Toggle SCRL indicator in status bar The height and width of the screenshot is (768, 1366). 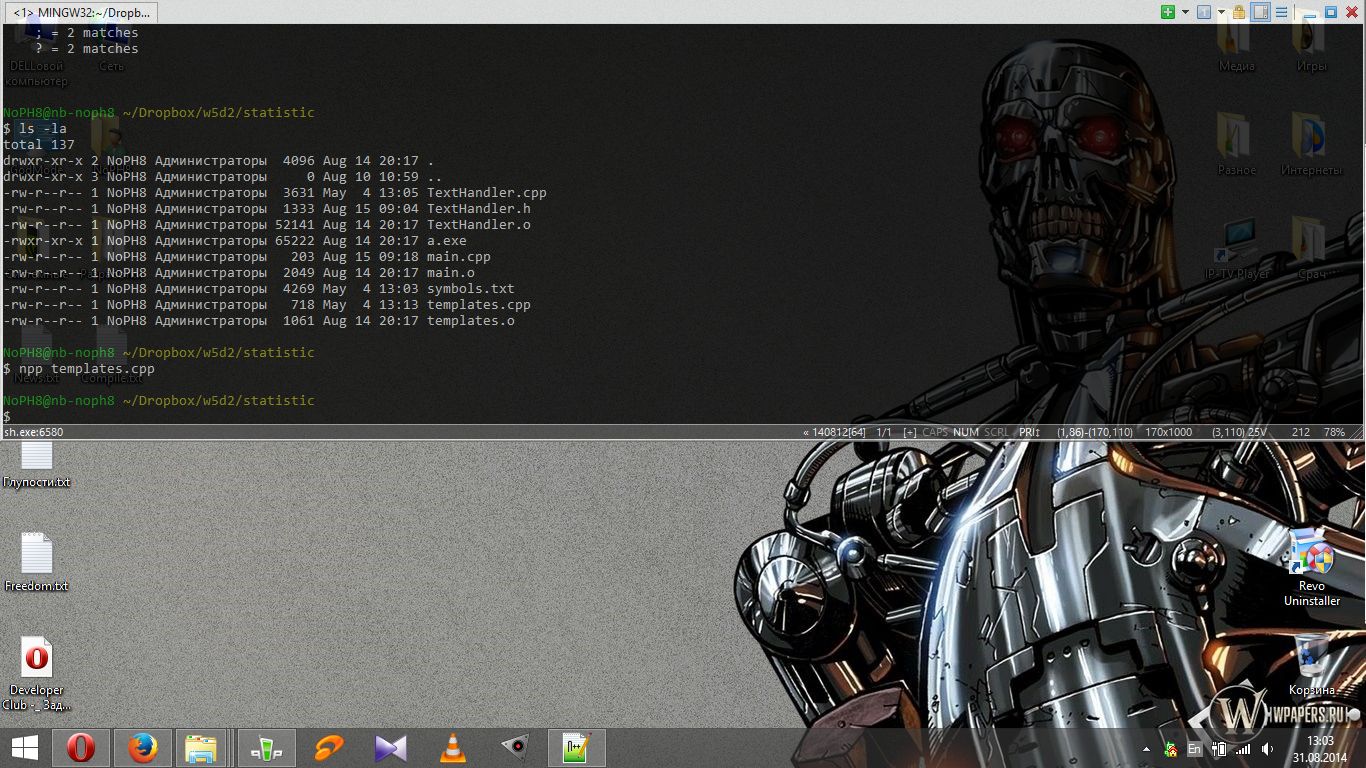click(x=996, y=432)
